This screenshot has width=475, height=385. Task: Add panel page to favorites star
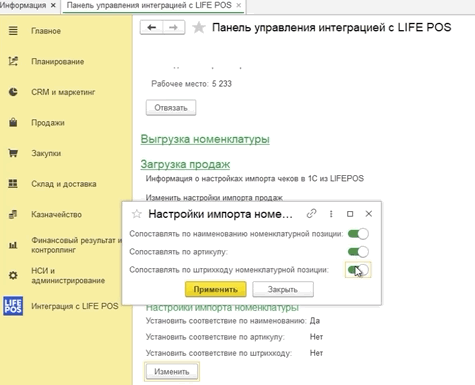pos(199,28)
